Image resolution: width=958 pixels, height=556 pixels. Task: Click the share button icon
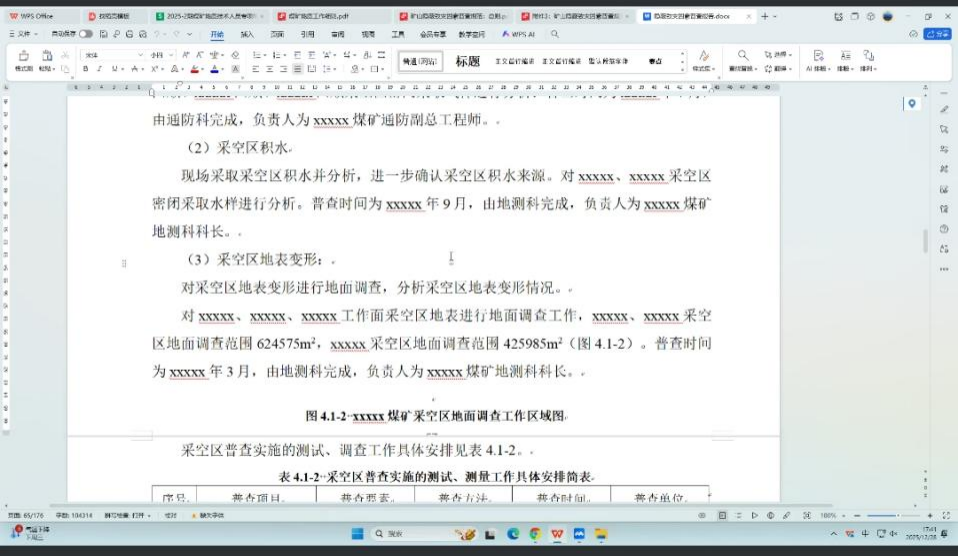click(x=937, y=34)
